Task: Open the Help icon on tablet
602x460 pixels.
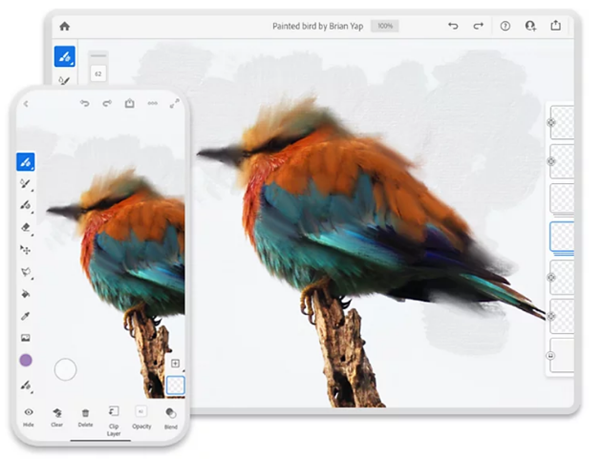Action: click(x=505, y=26)
